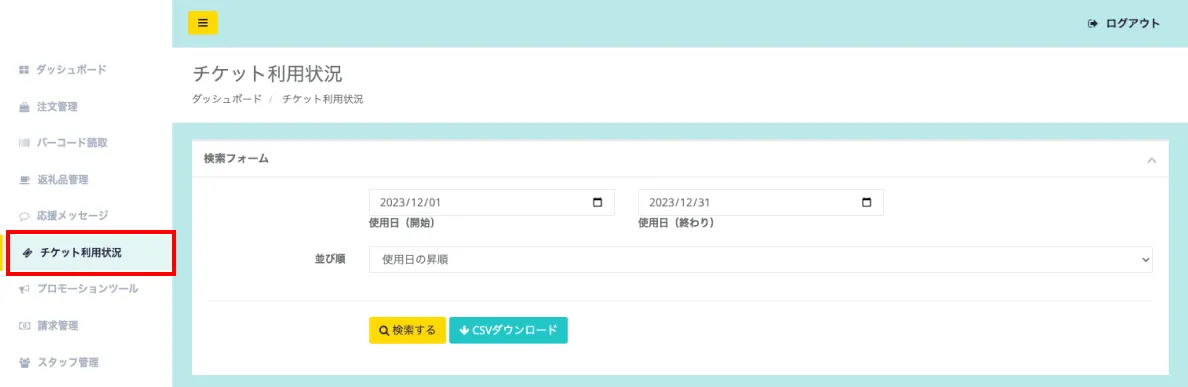
Task: Click the speech bubble icon for 応援メッセージ
Action: pyautogui.click(x=23, y=216)
